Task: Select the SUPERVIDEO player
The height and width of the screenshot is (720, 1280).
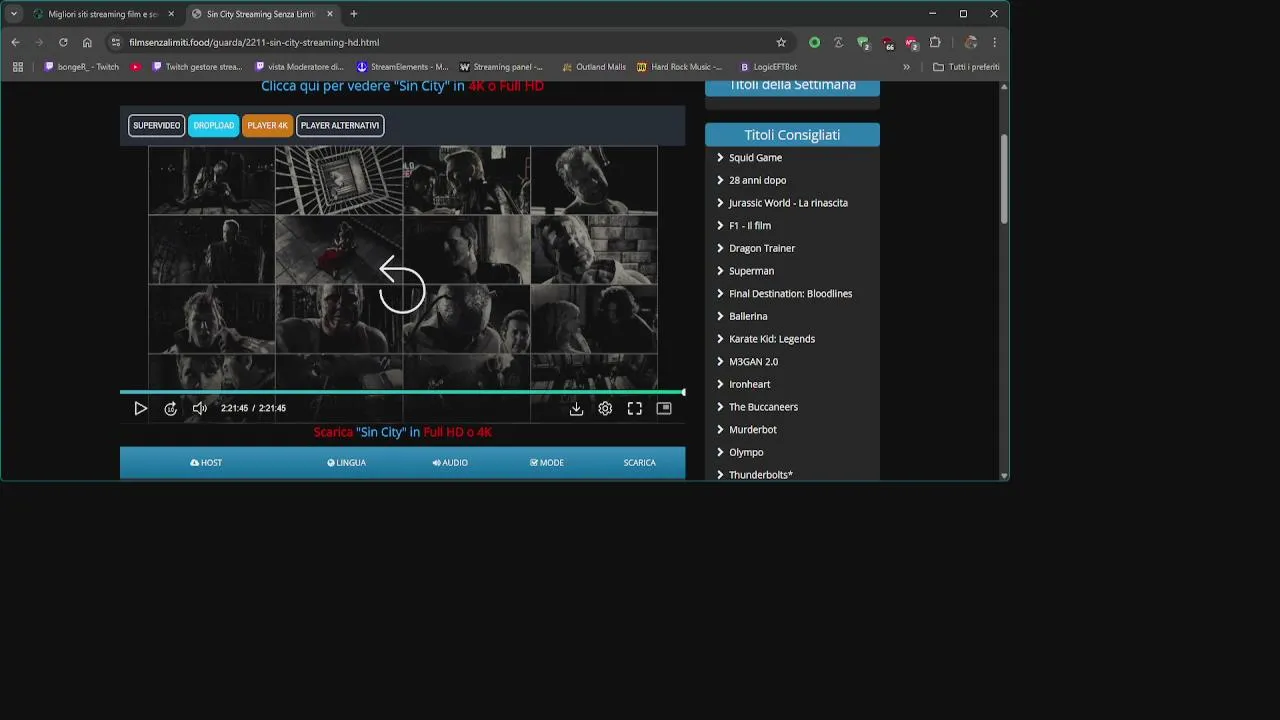Action: [x=157, y=125]
